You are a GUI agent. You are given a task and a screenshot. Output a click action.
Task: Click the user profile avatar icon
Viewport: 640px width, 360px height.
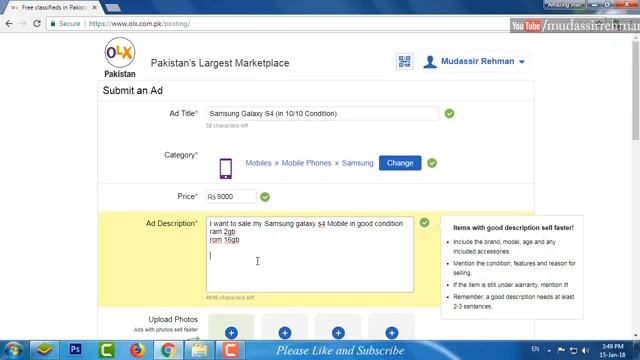tap(430, 62)
